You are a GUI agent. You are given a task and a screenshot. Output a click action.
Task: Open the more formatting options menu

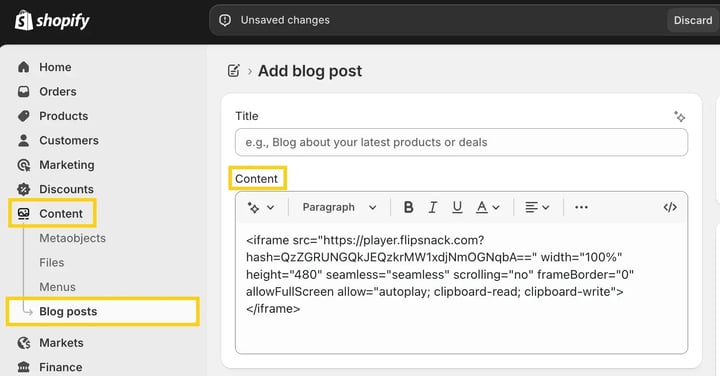coord(581,208)
